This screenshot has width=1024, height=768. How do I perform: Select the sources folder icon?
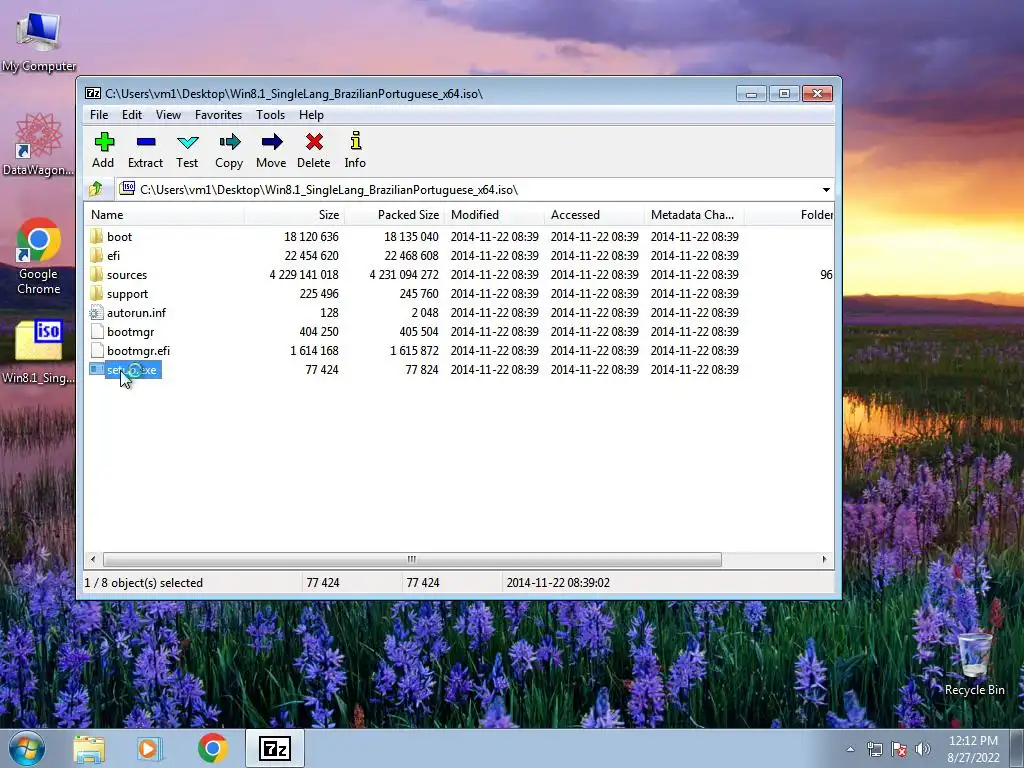[x=97, y=274]
